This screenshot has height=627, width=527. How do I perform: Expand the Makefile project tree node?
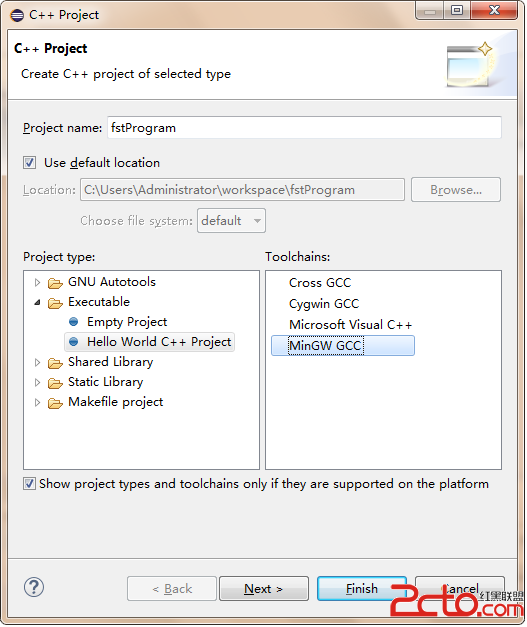[37, 402]
